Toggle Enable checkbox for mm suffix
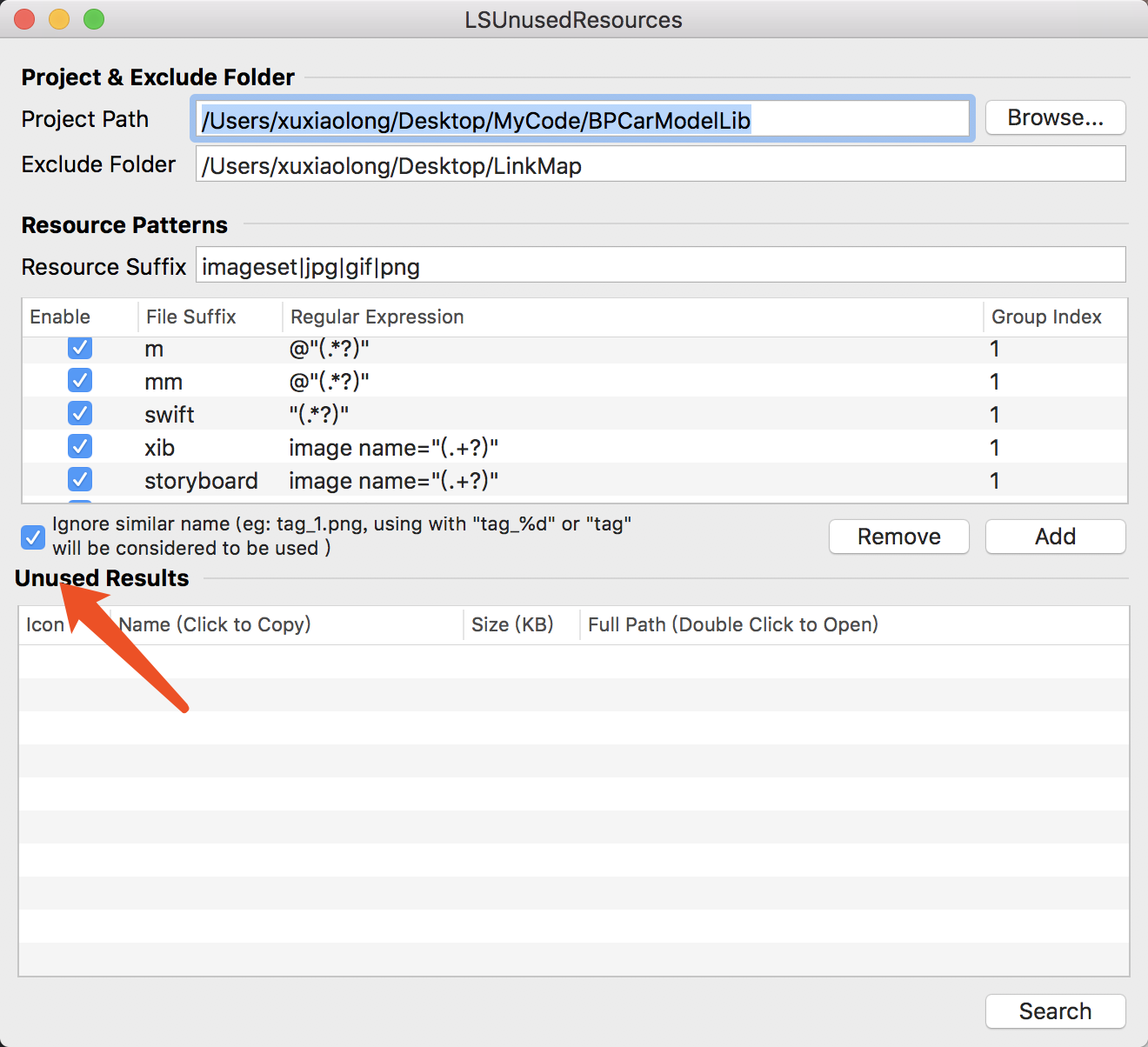Image resolution: width=1148 pixels, height=1047 pixels. point(80,381)
